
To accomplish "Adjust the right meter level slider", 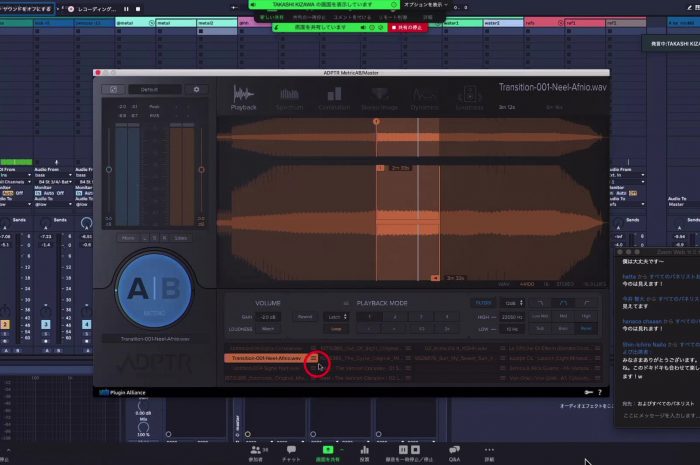I will pyautogui.click(x=201, y=170).
